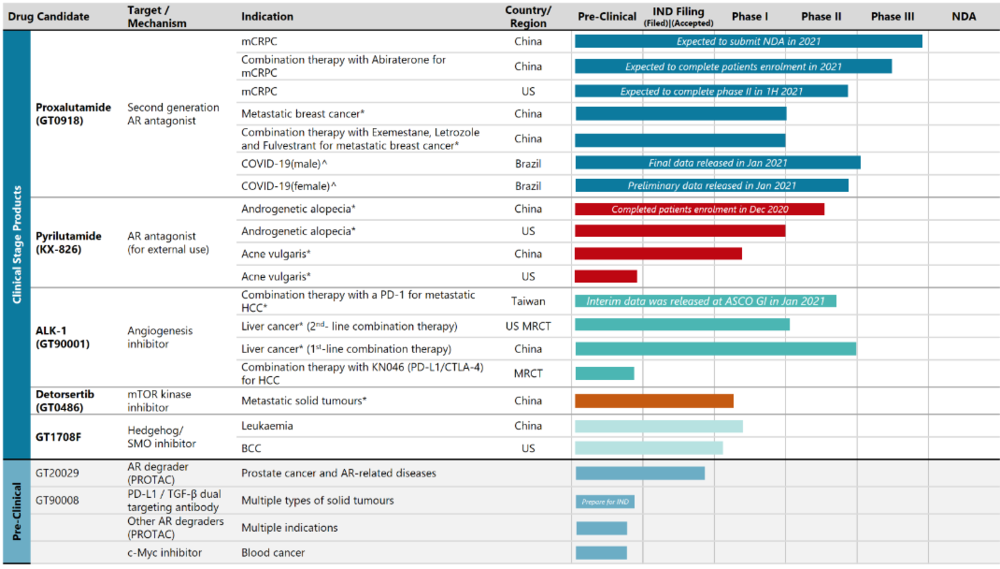The height and width of the screenshot is (569, 1000).
Task: Click the GT20029 Prostate cancer progress bar
Action: [x=640, y=473]
